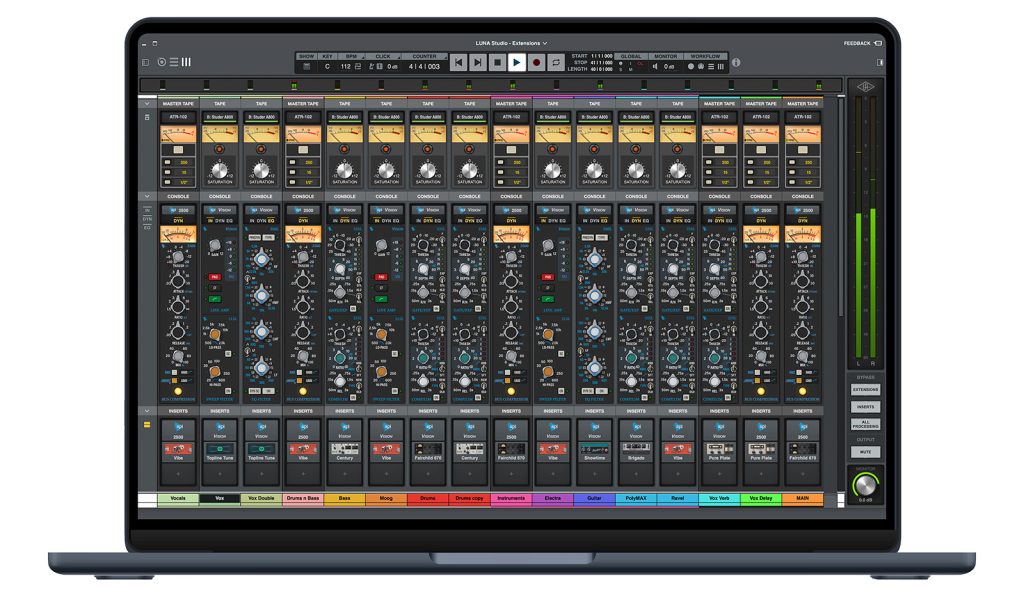Select the Drums n Bass track label

point(303,498)
